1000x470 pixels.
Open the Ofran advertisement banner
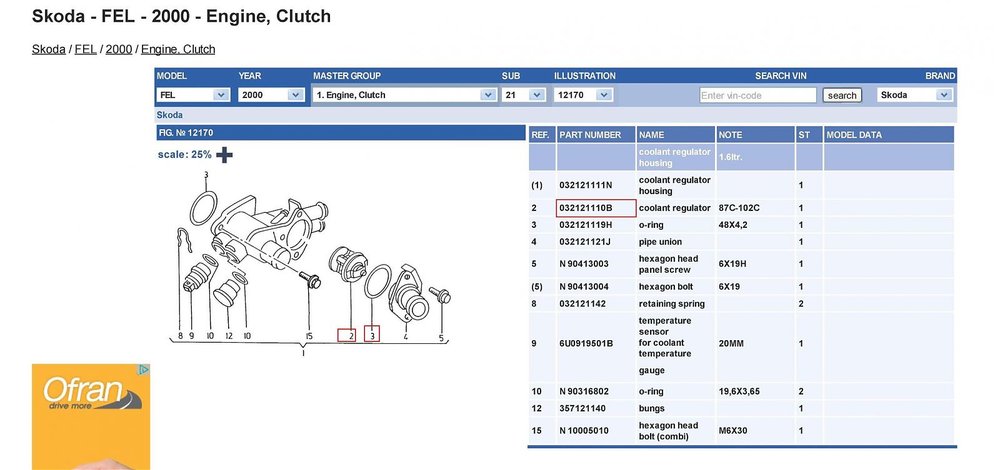(x=91, y=416)
